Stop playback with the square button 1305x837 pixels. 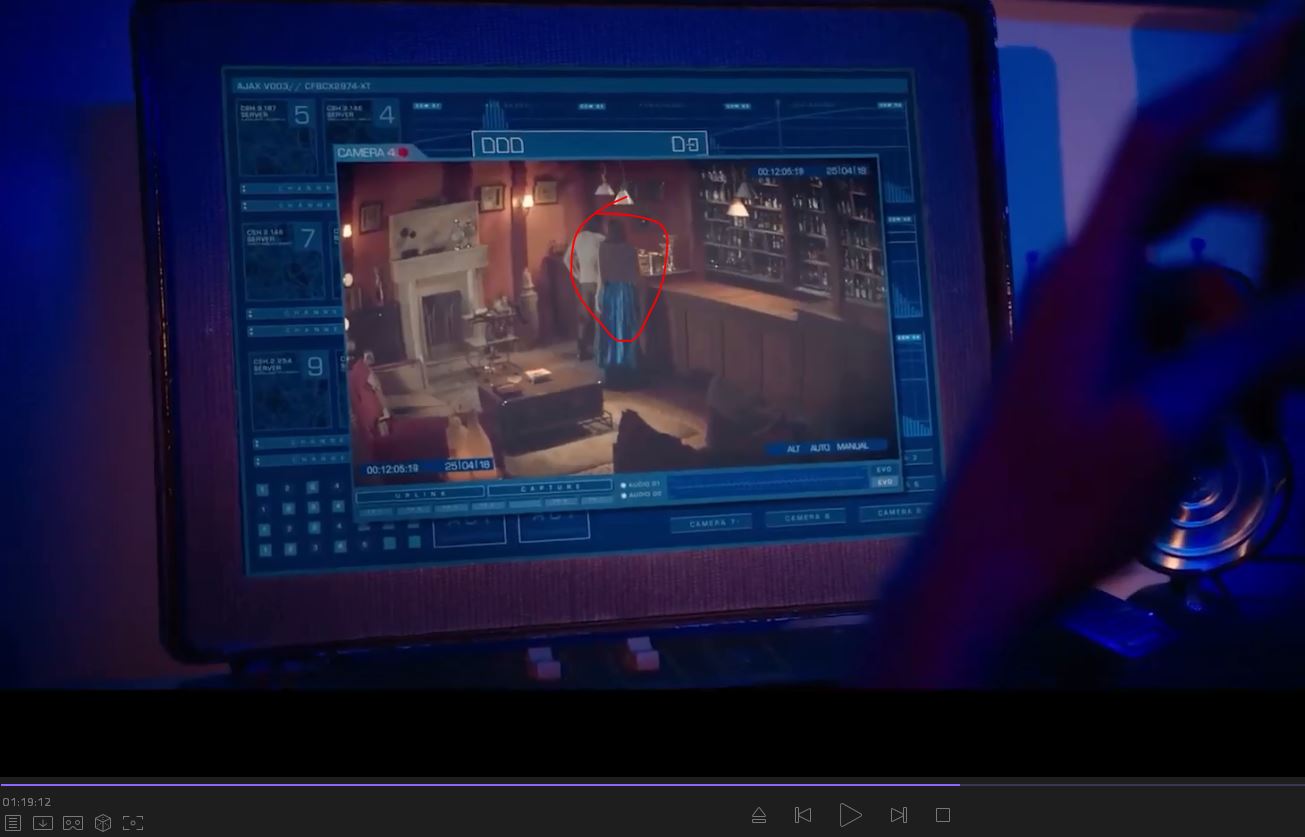pyautogui.click(x=942, y=815)
